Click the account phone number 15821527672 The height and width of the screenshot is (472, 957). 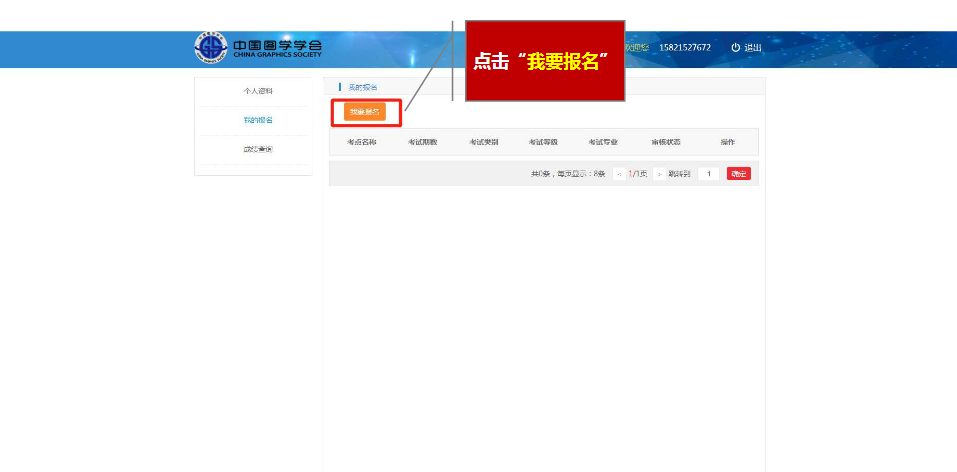pyautogui.click(x=685, y=48)
